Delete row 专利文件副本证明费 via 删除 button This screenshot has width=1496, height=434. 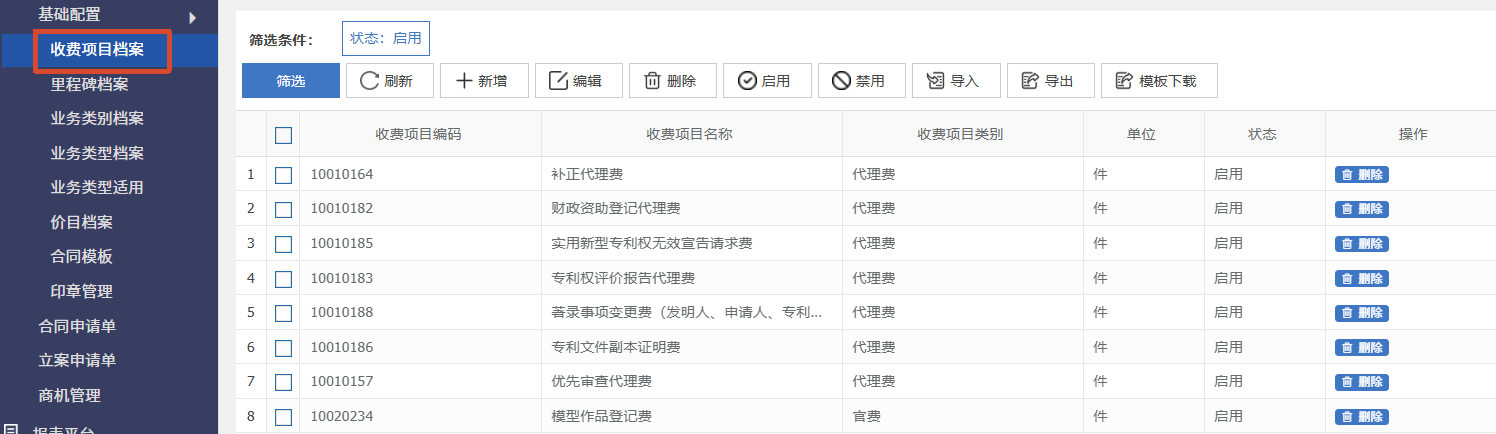click(x=1361, y=347)
